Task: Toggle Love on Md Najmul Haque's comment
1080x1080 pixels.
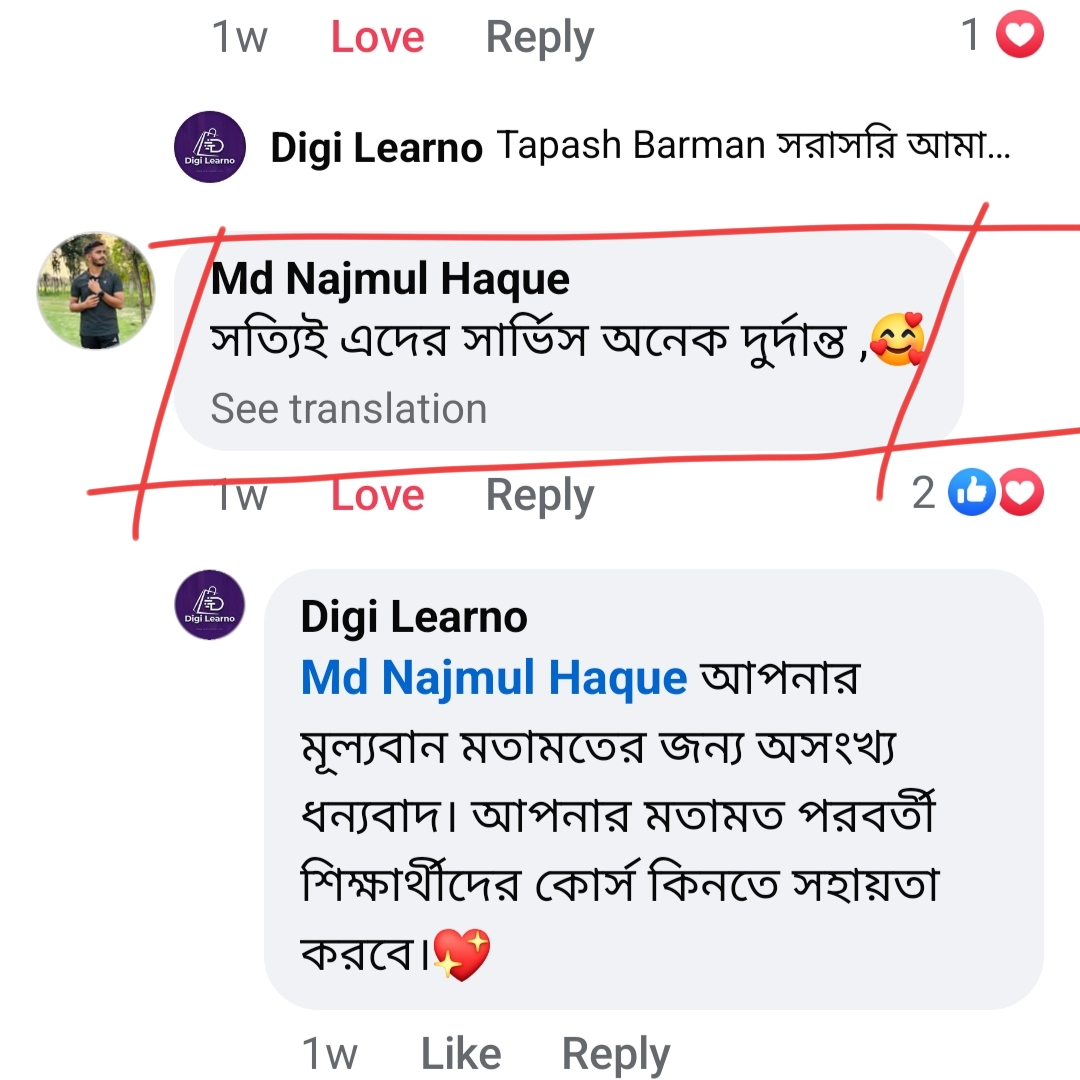Action: point(377,495)
